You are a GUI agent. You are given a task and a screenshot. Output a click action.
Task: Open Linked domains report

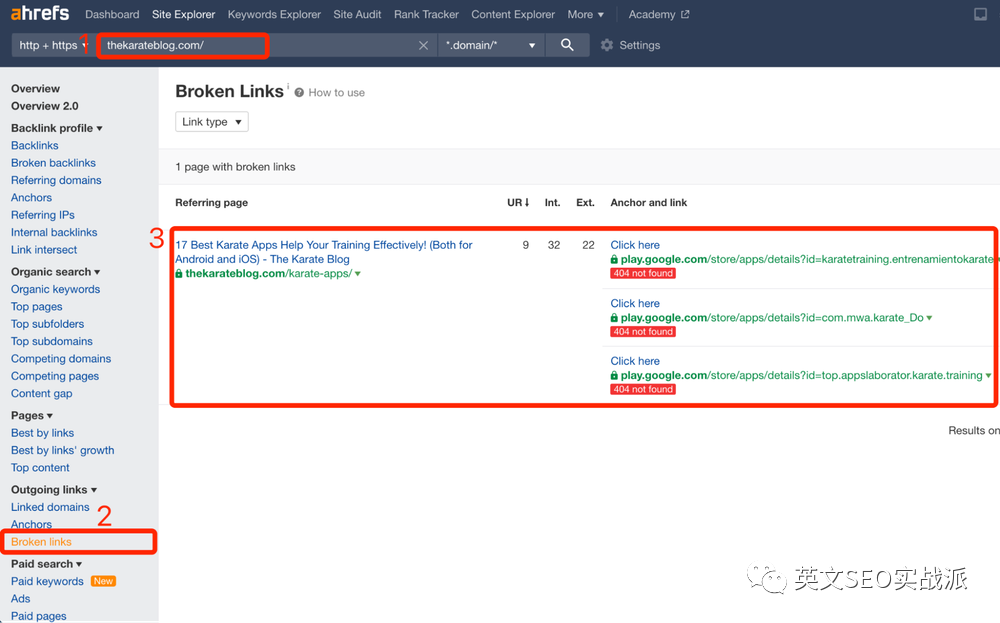[50, 507]
